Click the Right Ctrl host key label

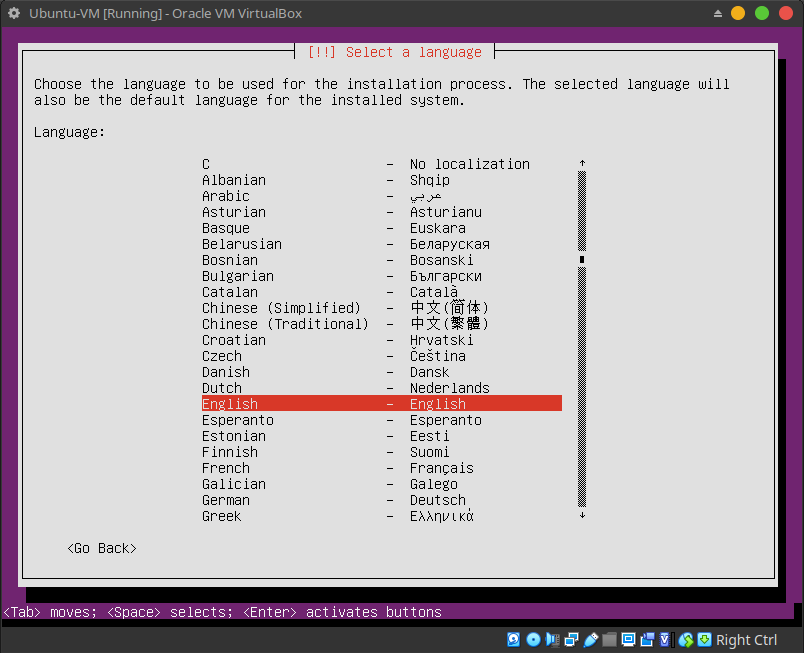(746, 640)
